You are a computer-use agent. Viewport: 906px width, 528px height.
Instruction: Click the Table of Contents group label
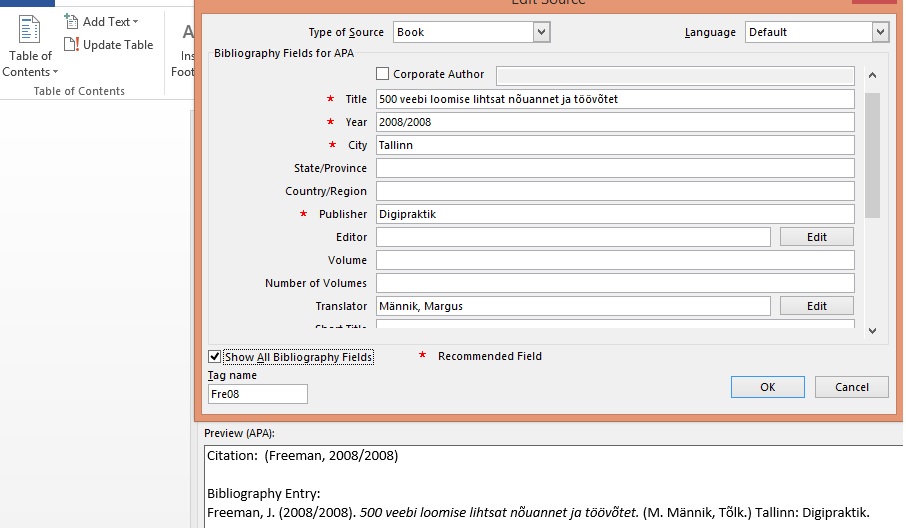[x=79, y=91]
